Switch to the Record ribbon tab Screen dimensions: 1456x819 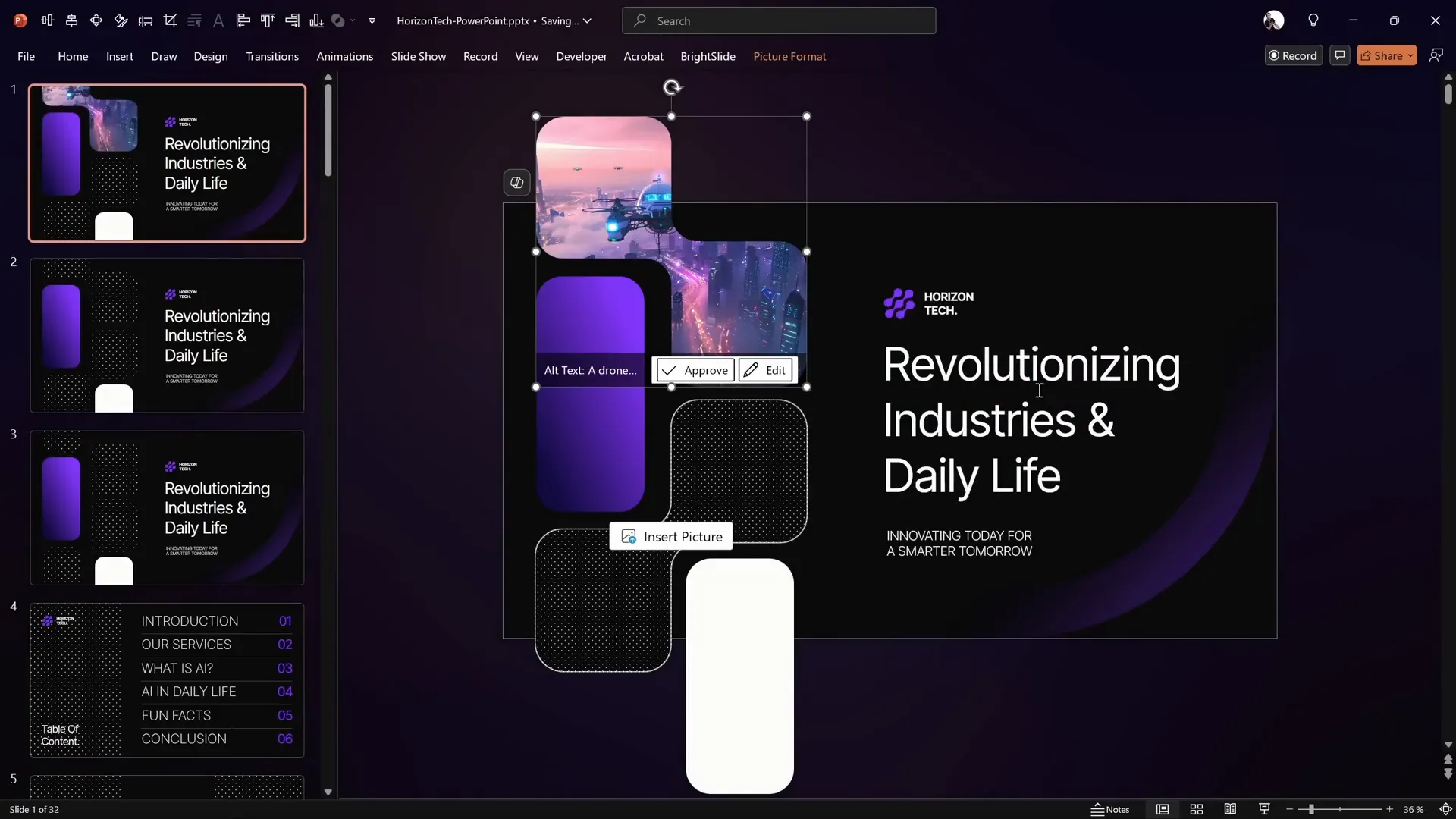481,56
